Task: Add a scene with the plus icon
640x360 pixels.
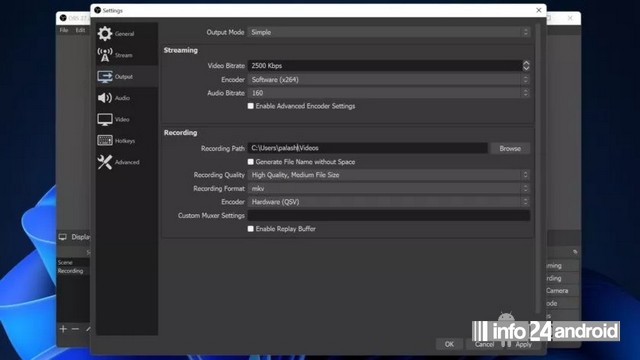Action: (x=63, y=329)
